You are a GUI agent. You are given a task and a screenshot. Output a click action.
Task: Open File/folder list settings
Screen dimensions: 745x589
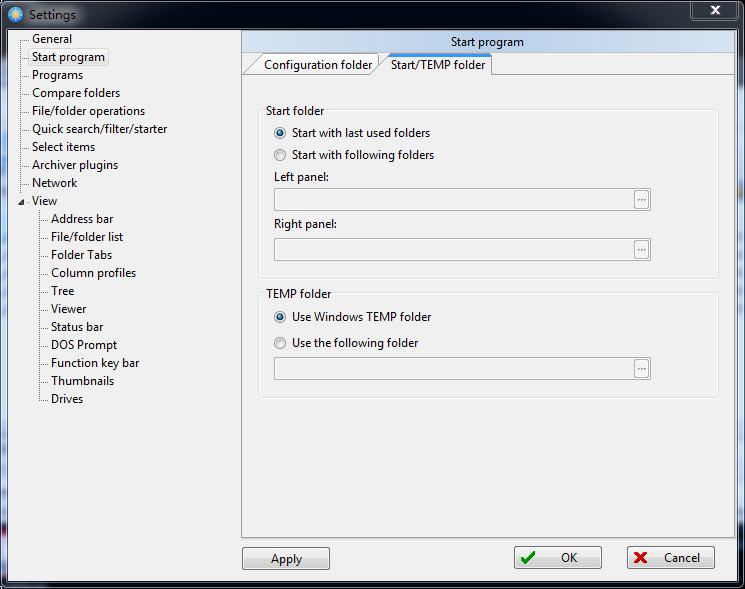point(87,238)
